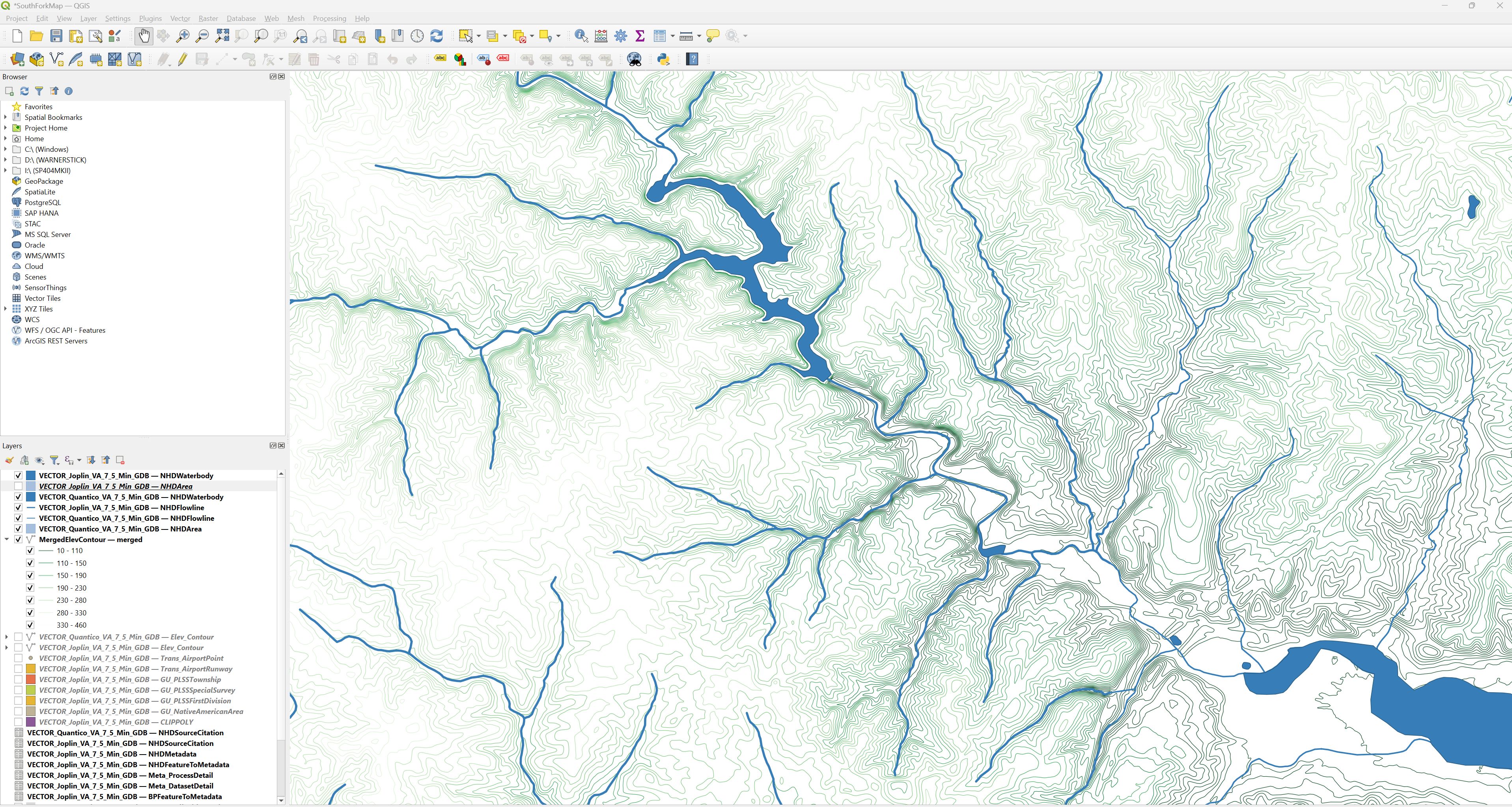The height and width of the screenshot is (807, 1512).
Task: Hide the Joplin NHDFlowline layer
Action: (18, 507)
